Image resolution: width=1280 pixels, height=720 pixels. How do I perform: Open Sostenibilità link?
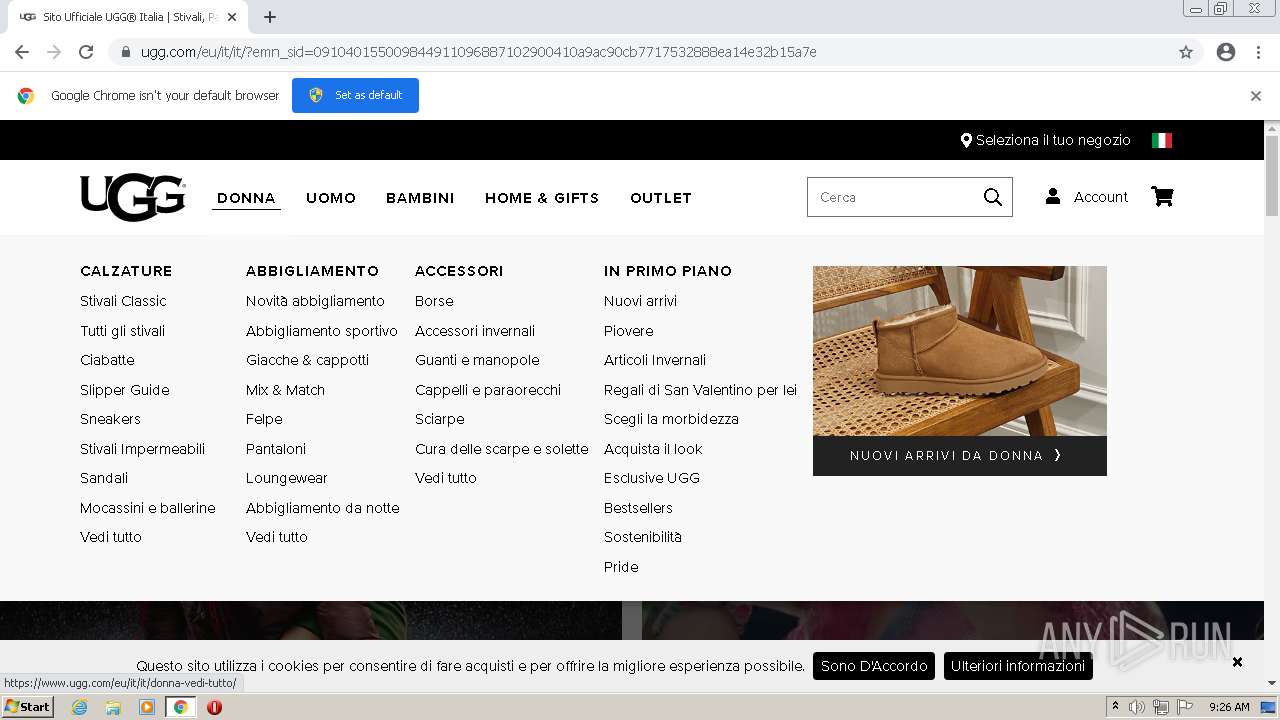click(x=643, y=537)
